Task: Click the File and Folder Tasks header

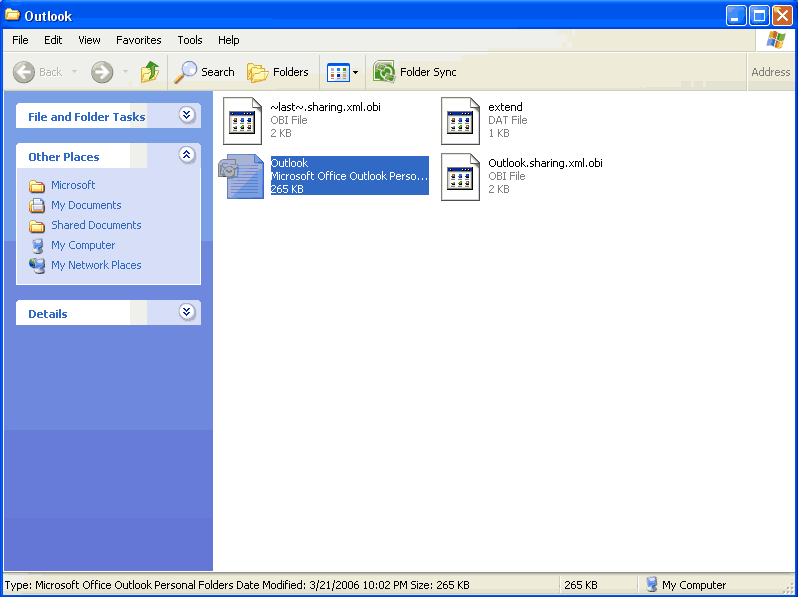Action: point(87,117)
